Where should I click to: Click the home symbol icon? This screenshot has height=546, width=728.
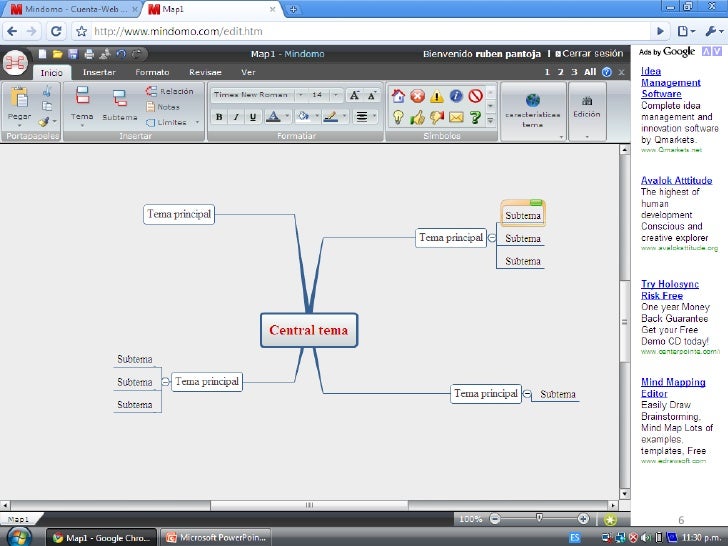click(398, 96)
